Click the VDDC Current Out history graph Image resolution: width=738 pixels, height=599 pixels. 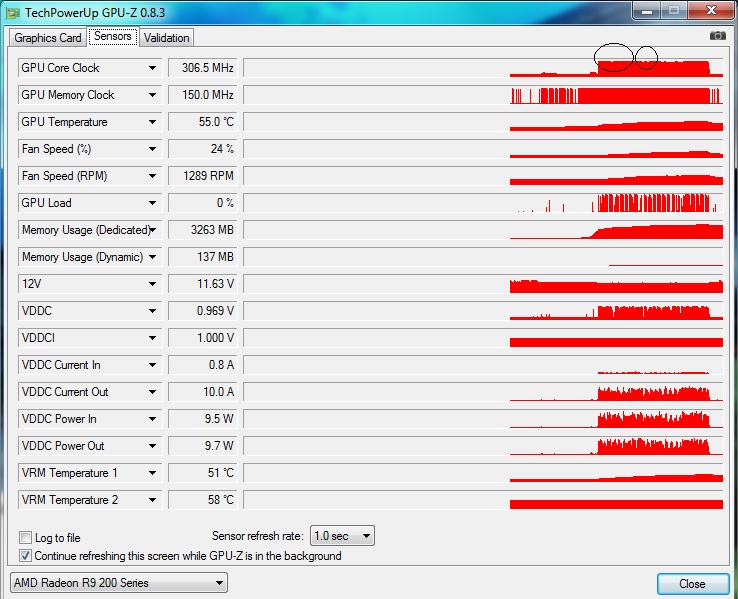click(x=483, y=392)
